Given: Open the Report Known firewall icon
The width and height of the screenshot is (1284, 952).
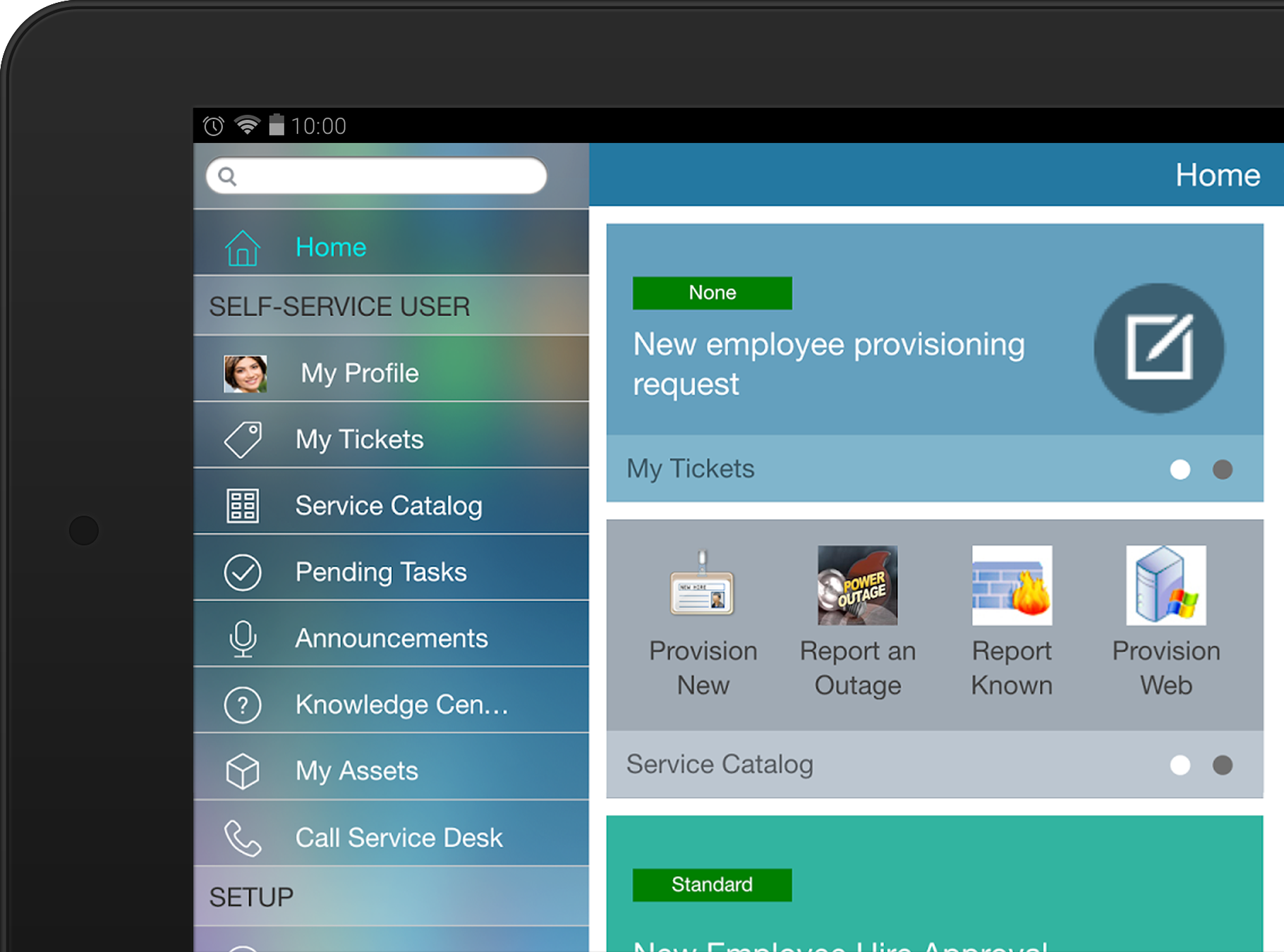Looking at the screenshot, I should point(1012,585).
